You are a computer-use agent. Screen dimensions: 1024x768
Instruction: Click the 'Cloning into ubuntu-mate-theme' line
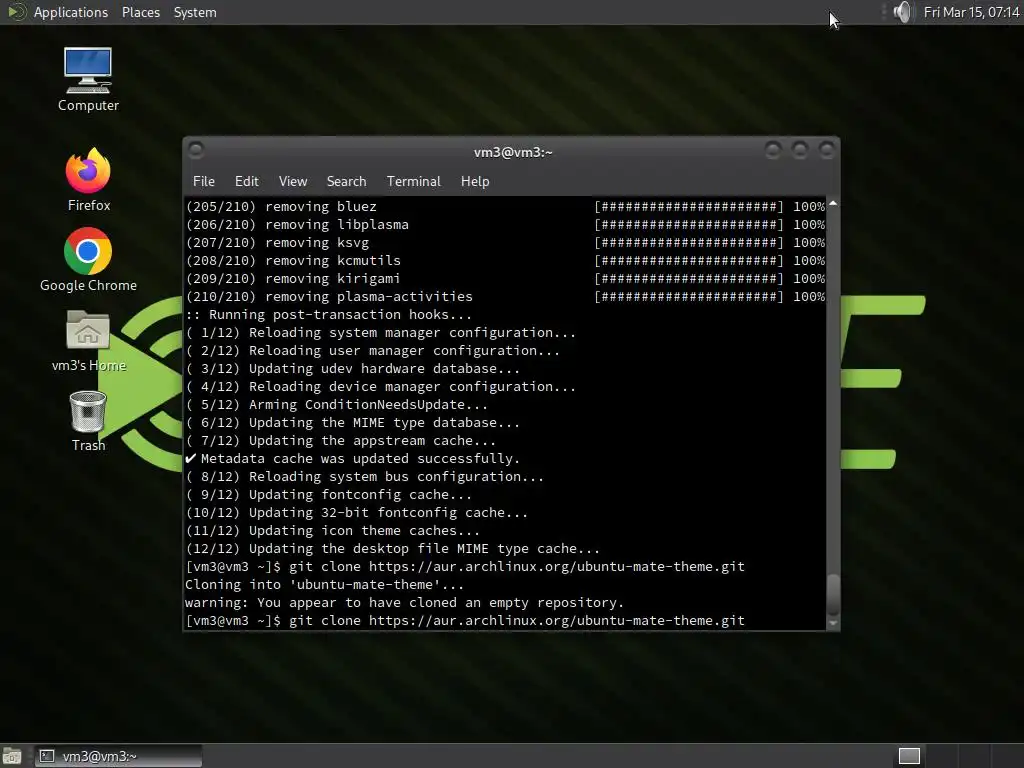(325, 584)
